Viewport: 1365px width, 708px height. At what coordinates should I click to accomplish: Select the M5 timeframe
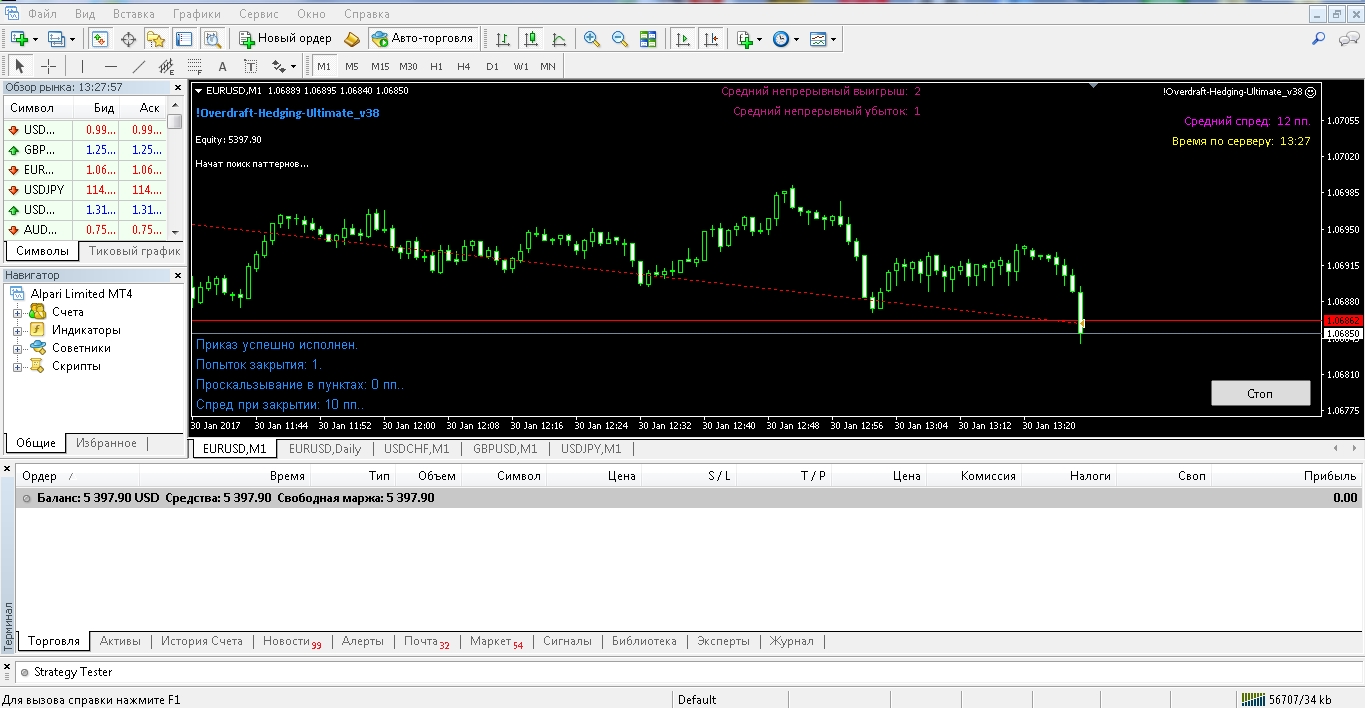click(352, 66)
